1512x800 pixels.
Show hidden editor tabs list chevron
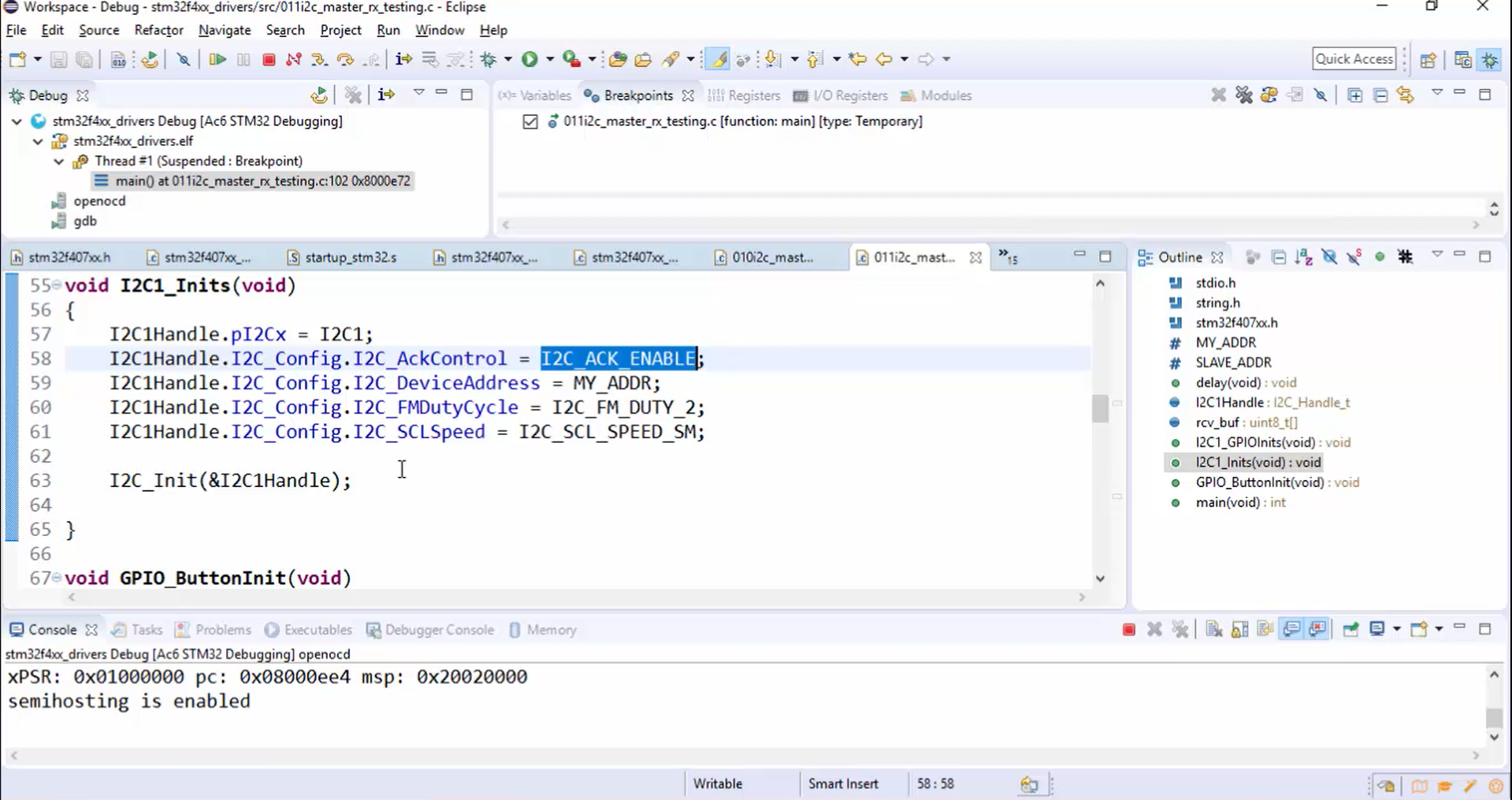[1008, 256]
